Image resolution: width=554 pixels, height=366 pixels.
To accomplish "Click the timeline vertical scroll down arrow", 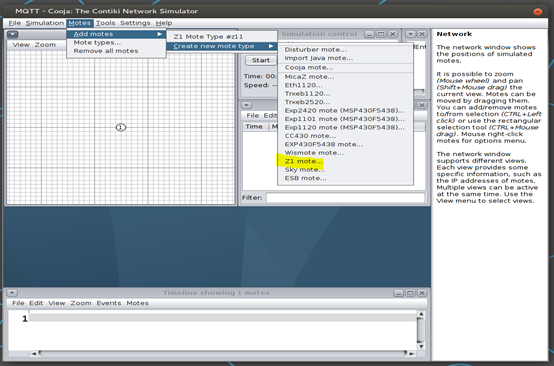I will point(421,347).
